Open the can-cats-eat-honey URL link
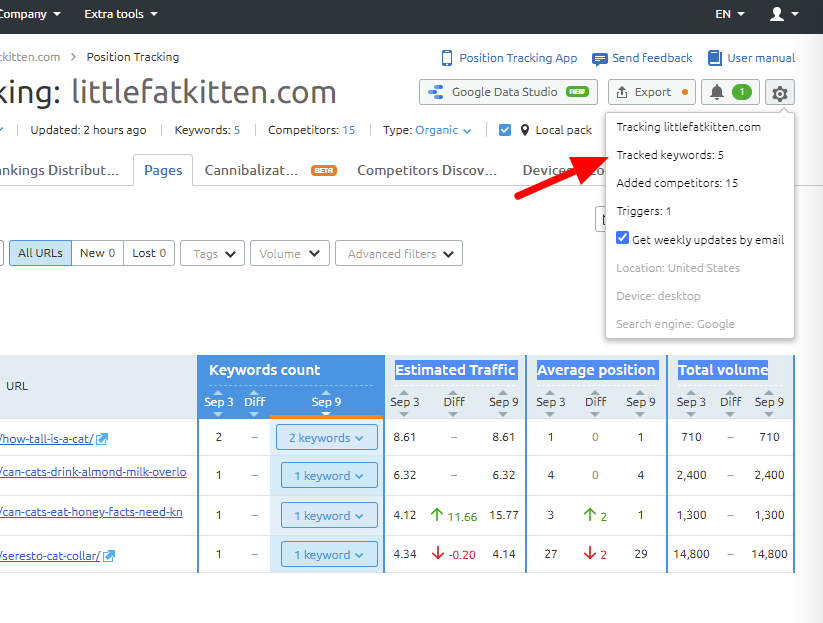 [91, 512]
